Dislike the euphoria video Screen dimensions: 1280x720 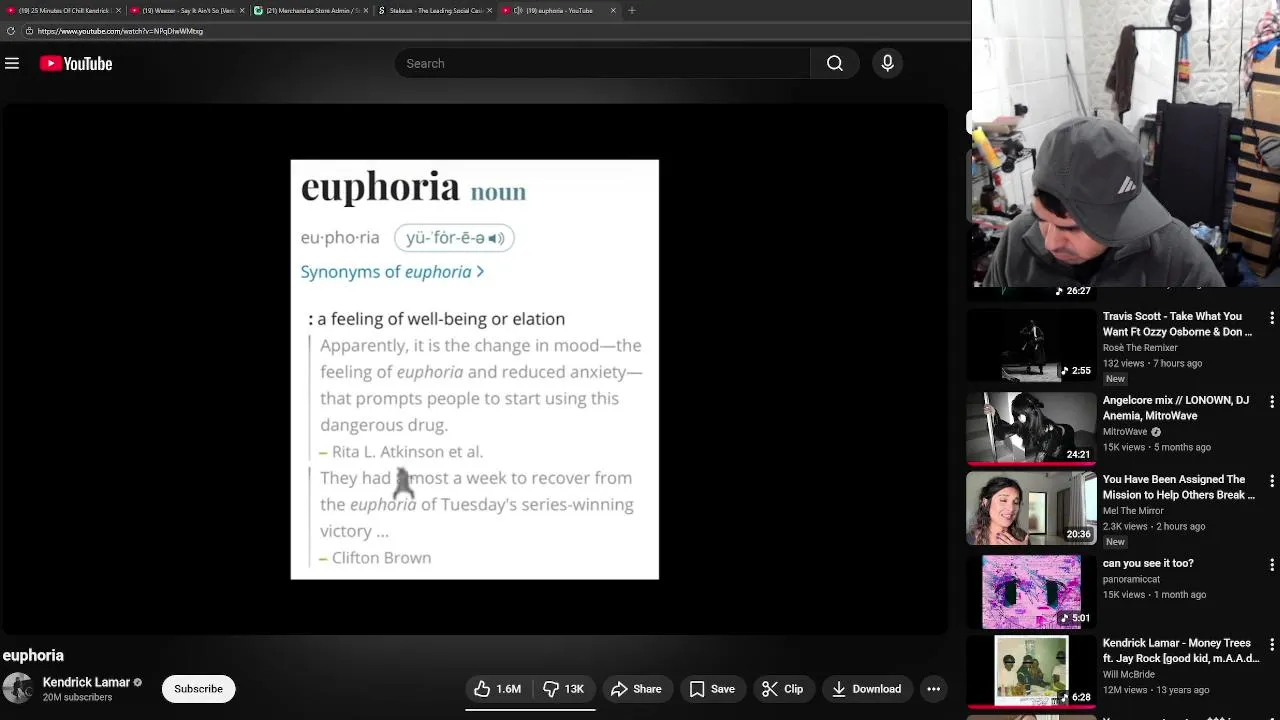[x=564, y=689]
